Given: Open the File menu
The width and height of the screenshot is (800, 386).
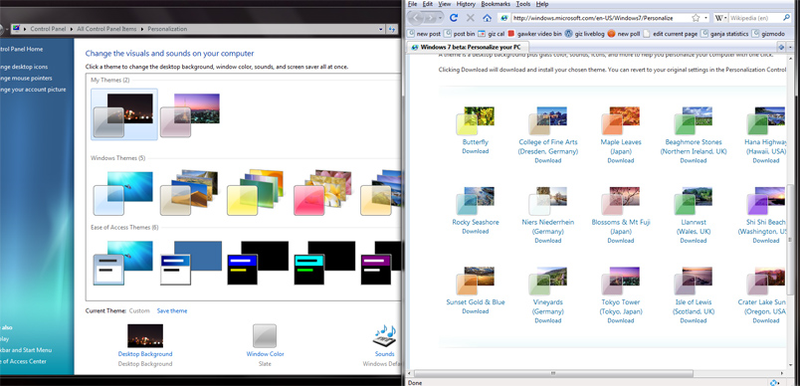Looking at the screenshot, I should pyautogui.click(x=412, y=4).
